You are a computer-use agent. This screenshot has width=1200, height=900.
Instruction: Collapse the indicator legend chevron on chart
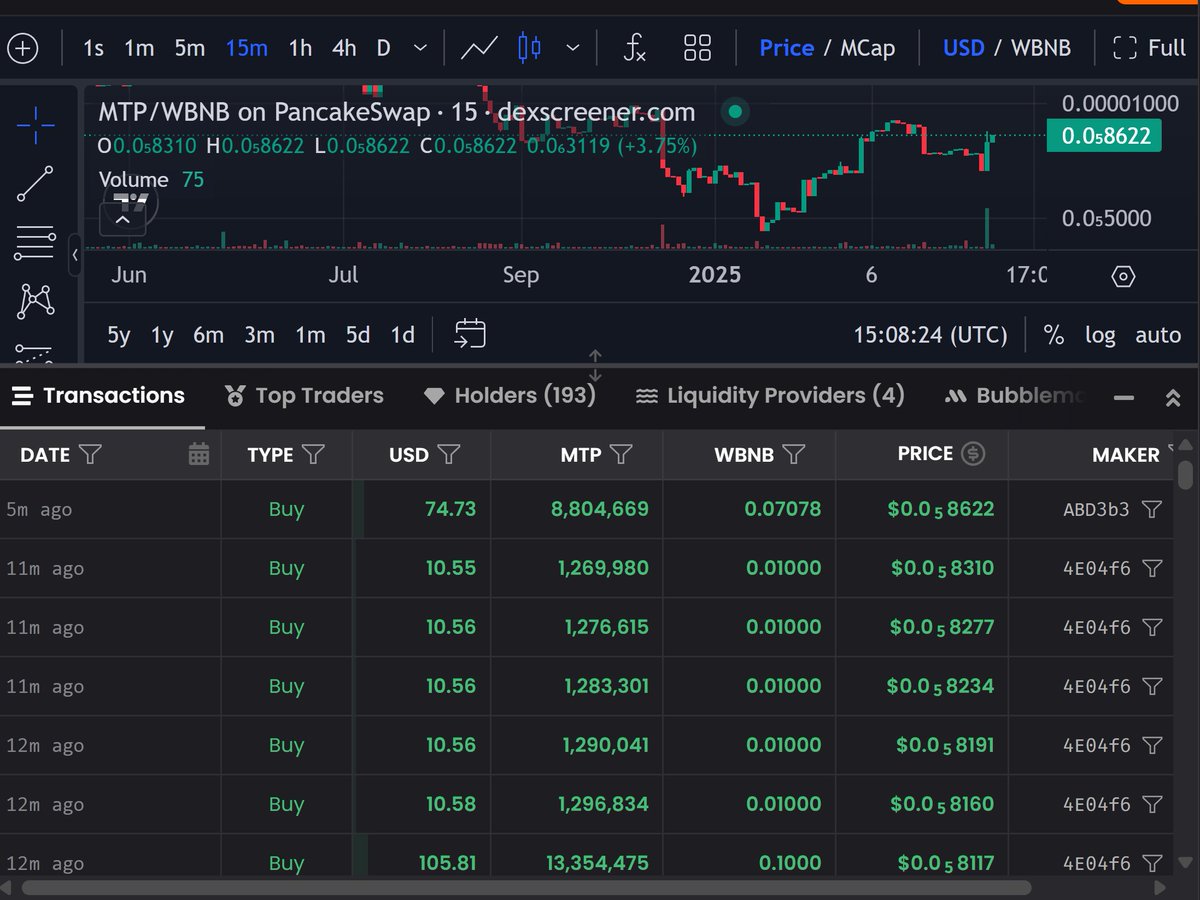[123, 219]
